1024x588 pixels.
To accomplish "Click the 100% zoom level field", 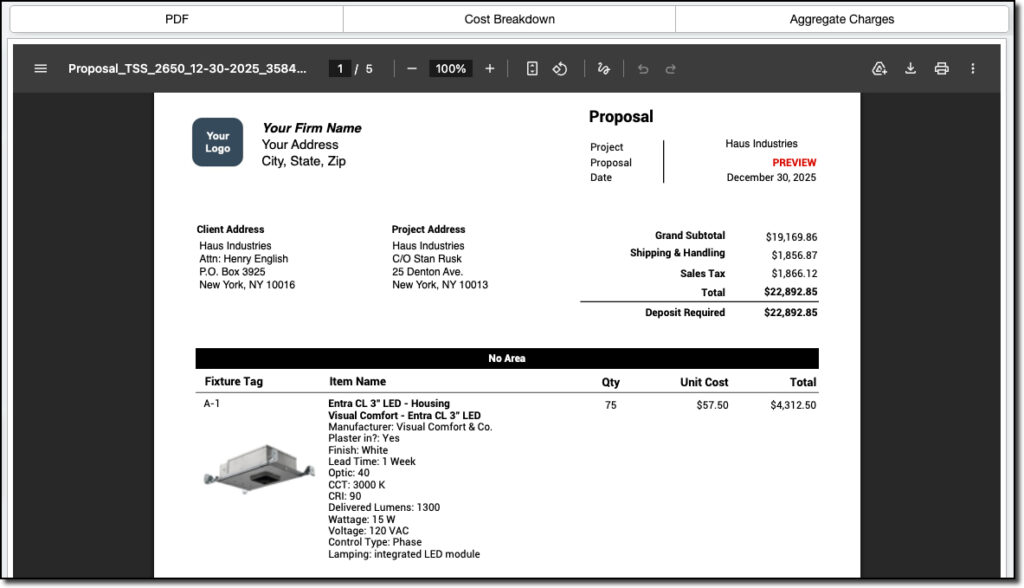I will pos(450,69).
